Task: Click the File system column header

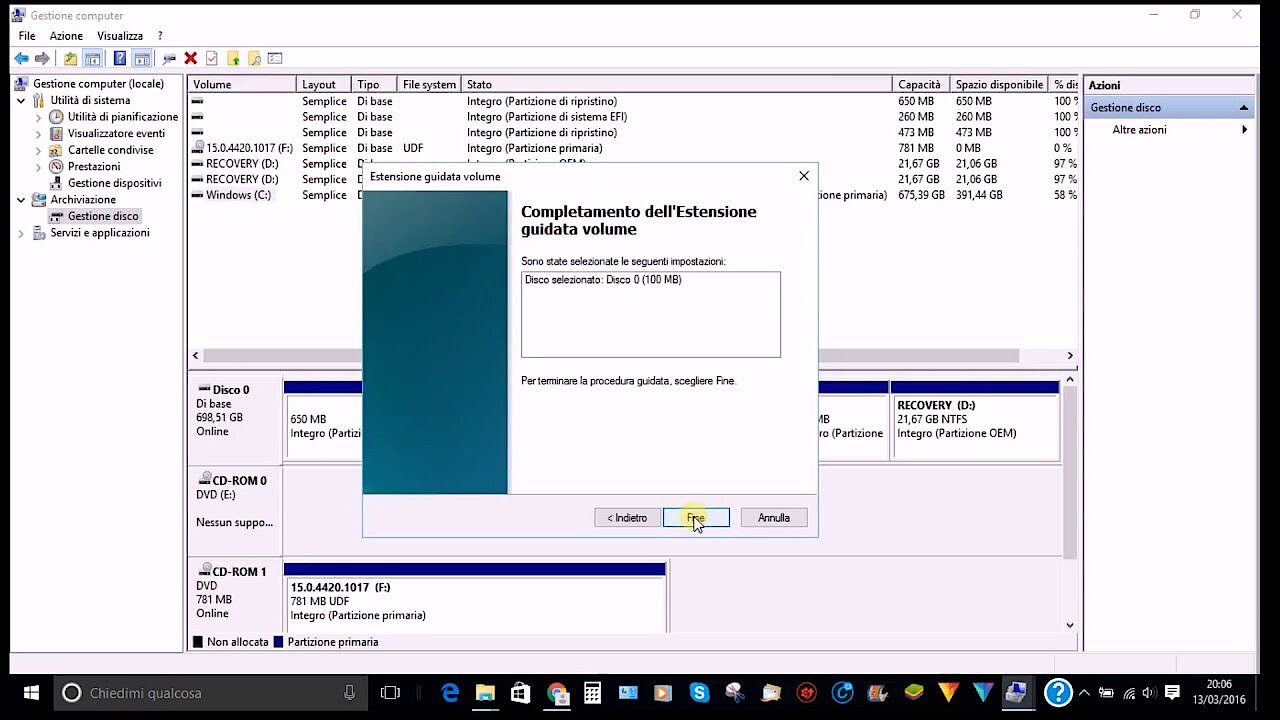Action: (x=428, y=85)
